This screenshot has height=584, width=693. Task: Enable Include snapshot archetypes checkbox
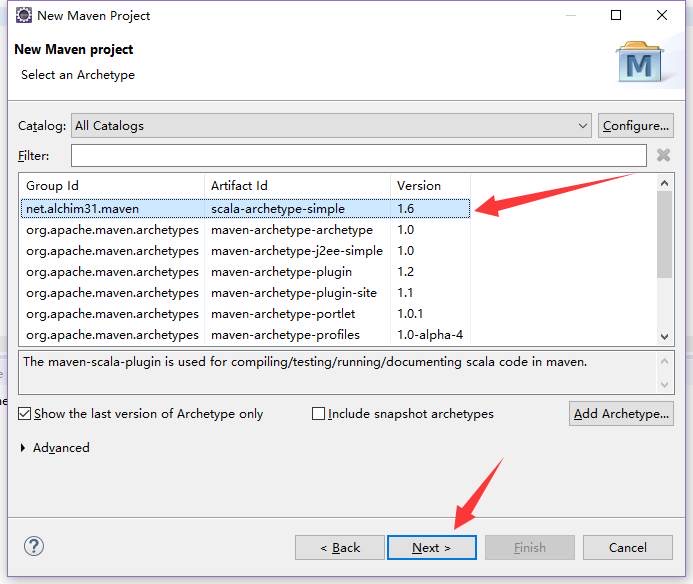pyautogui.click(x=319, y=413)
